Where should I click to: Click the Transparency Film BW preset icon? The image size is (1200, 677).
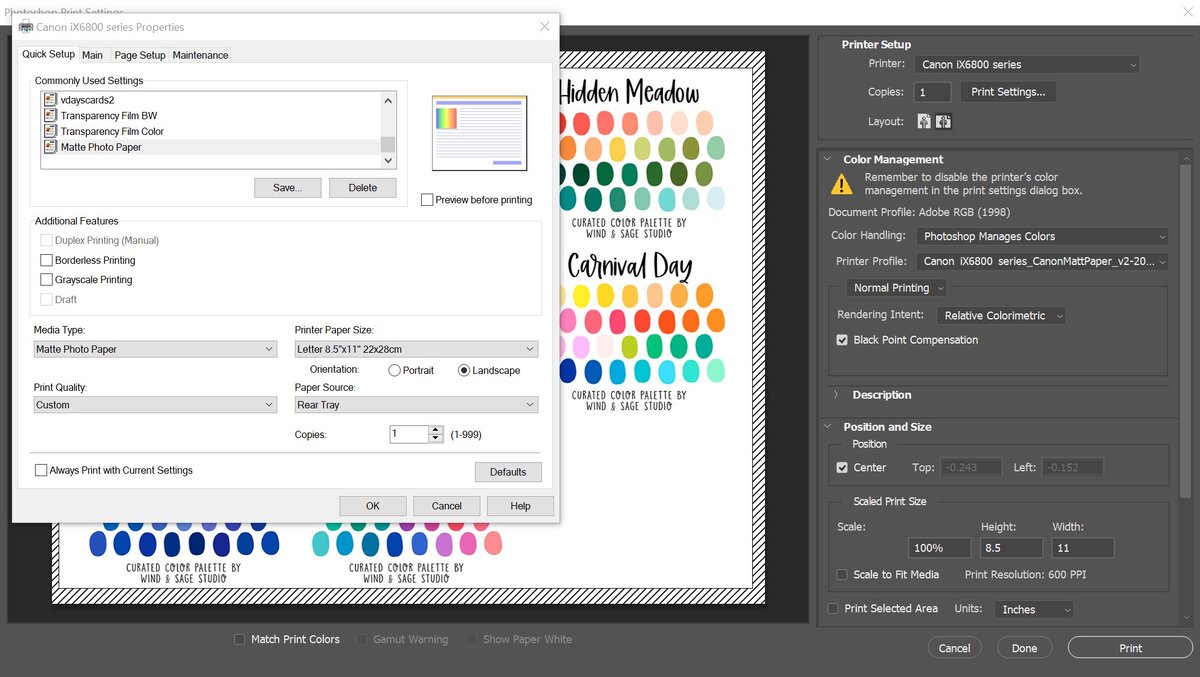coord(50,116)
